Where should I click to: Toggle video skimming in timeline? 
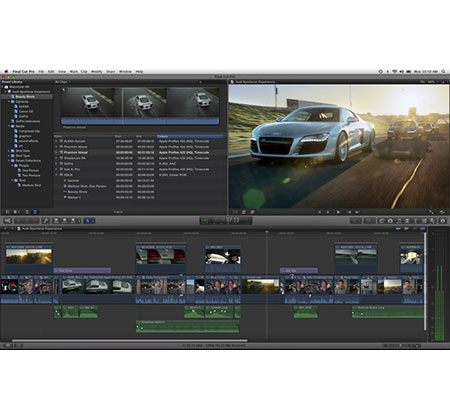coord(398,229)
